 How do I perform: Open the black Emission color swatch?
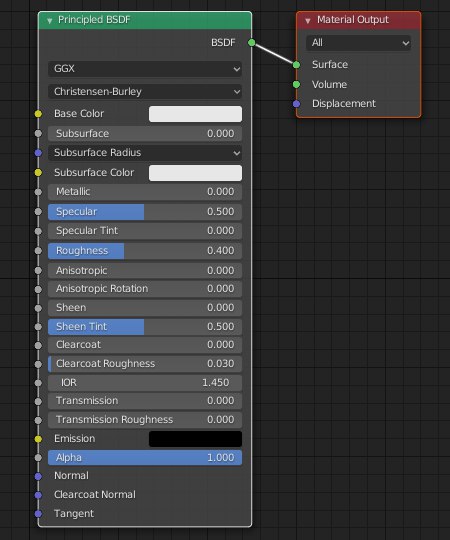(x=195, y=439)
